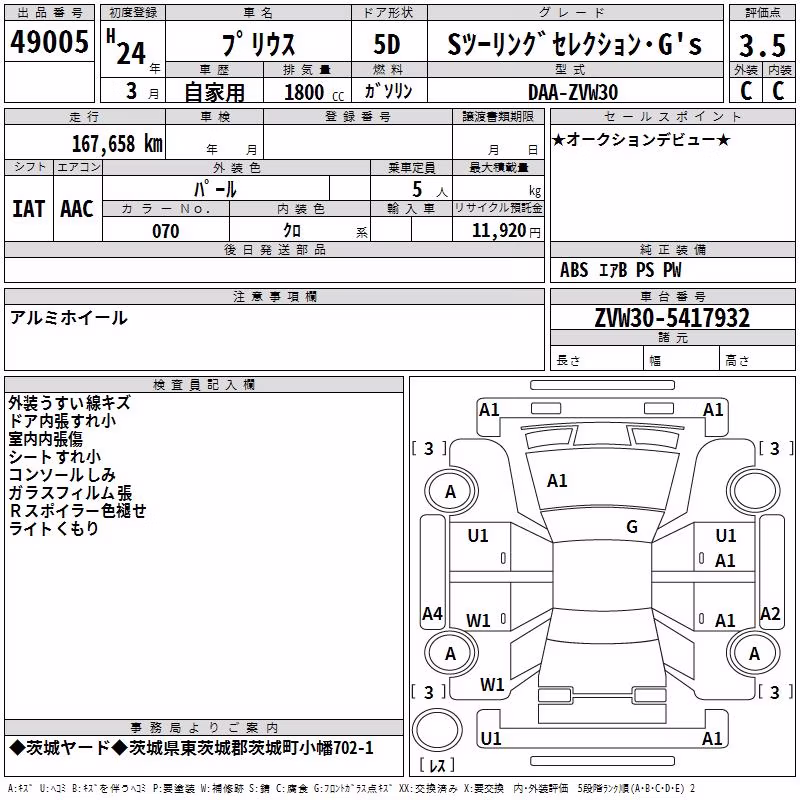Select the chassis number ZVW30-5417932

[672, 318]
